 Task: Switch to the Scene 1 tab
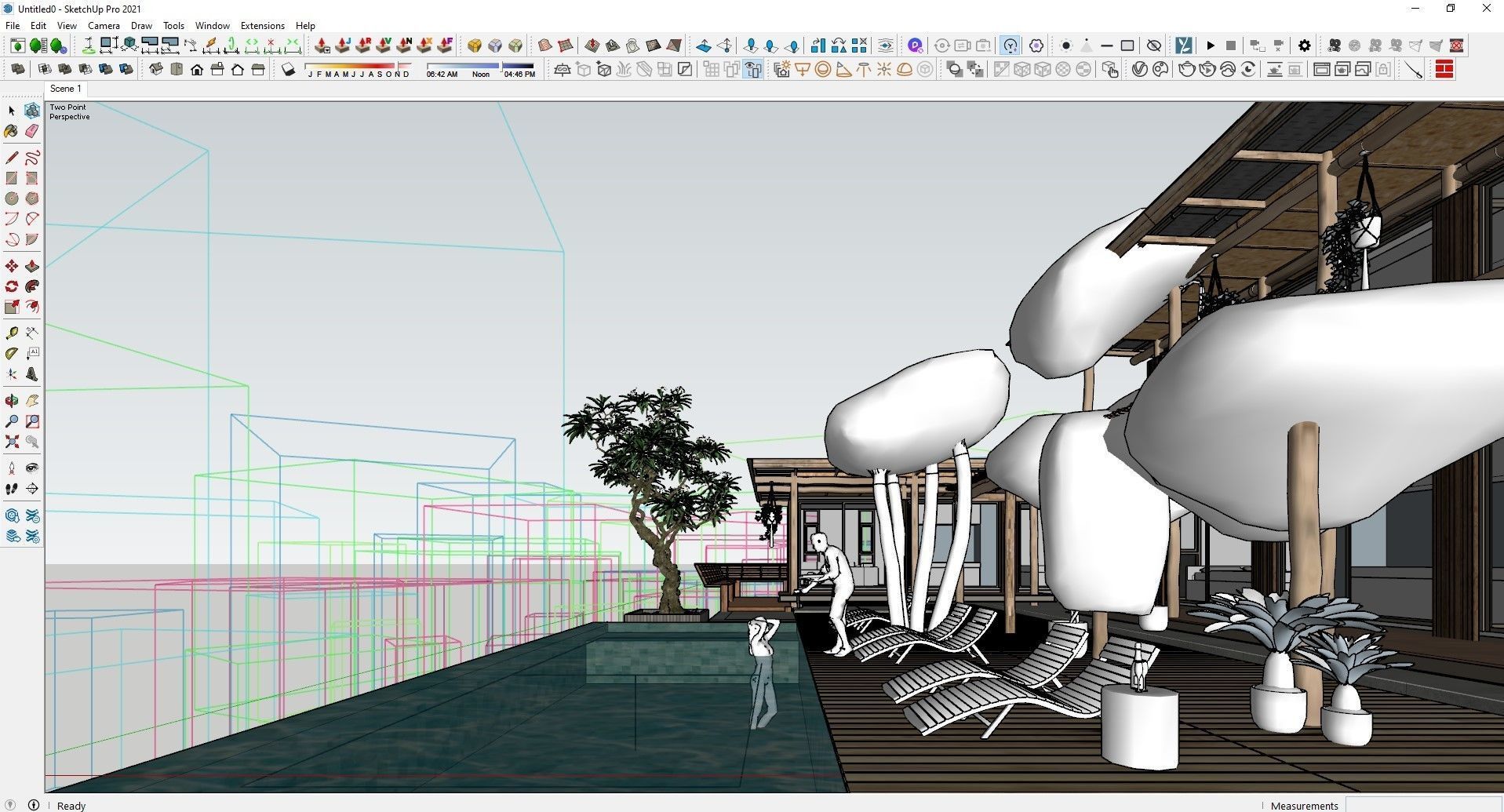coord(66,89)
